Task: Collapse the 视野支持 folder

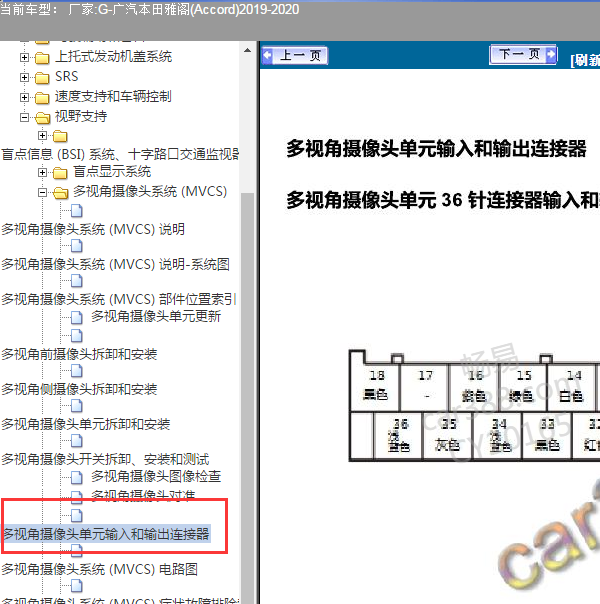Action: pyautogui.click(x=24, y=117)
